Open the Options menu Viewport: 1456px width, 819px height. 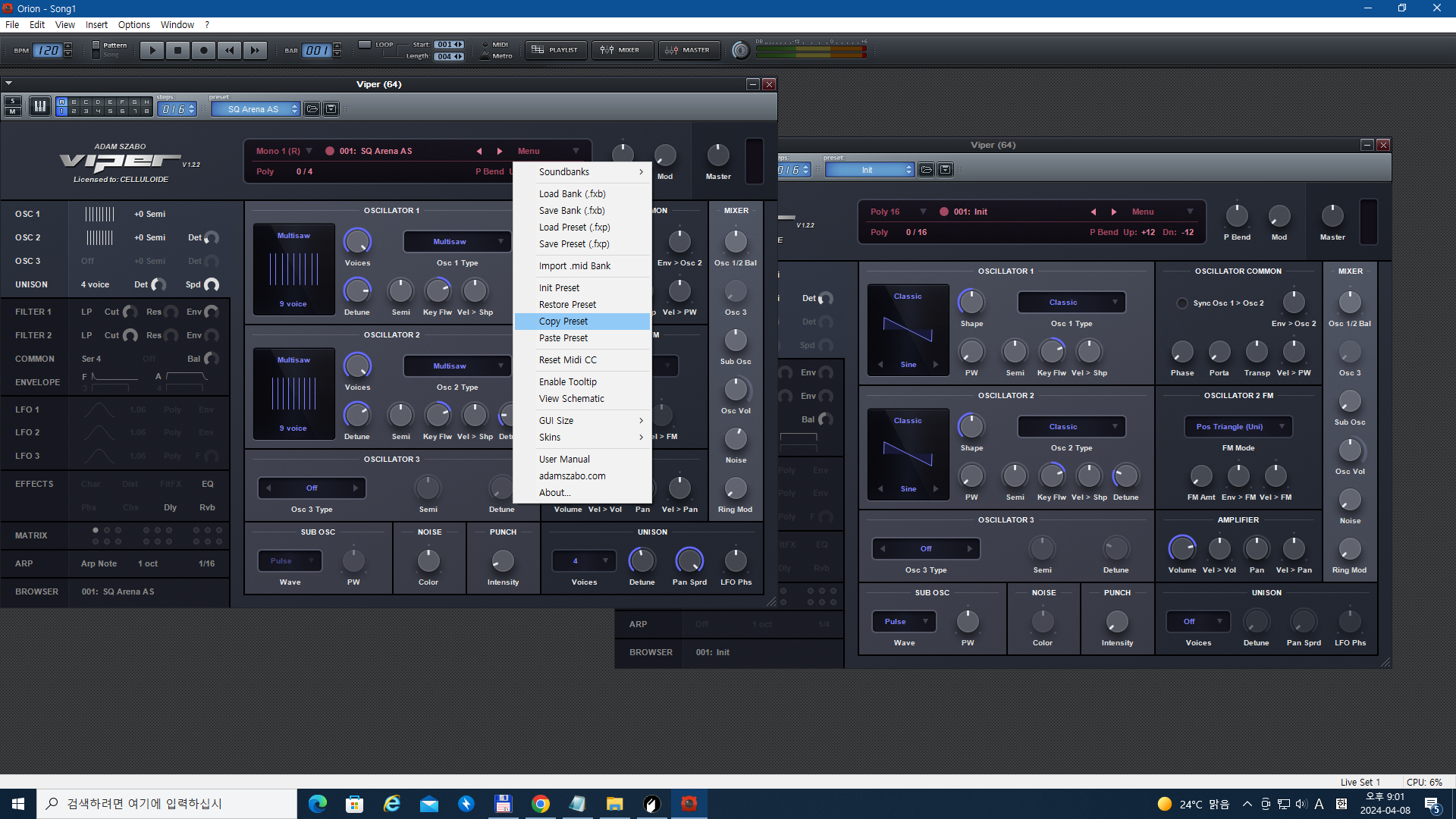click(134, 25)
